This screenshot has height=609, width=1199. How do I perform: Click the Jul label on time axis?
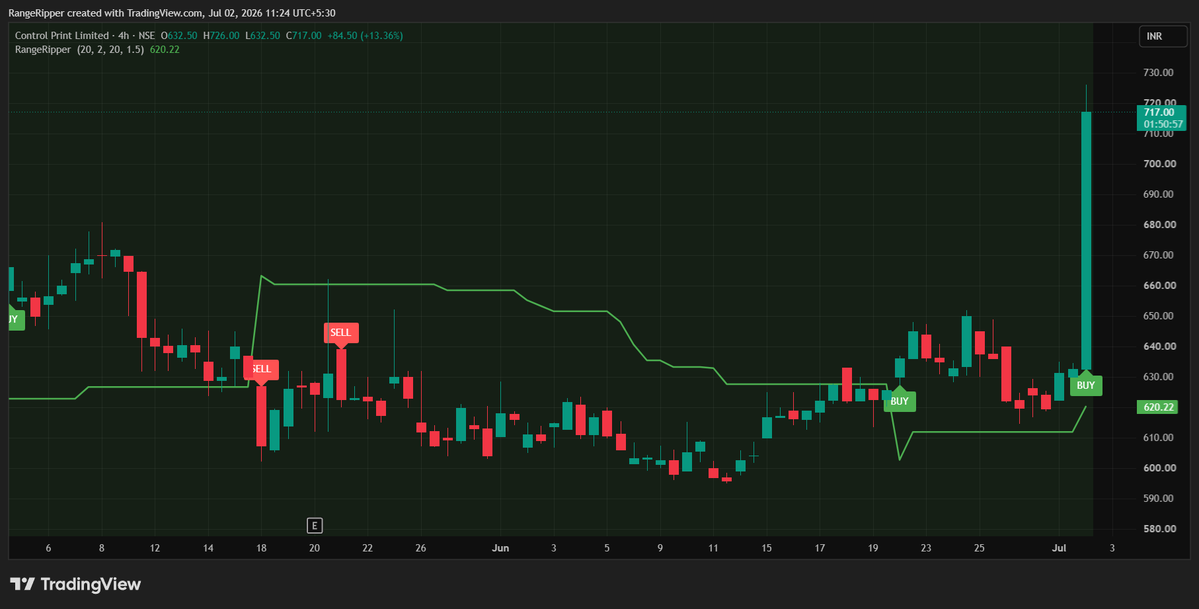click(x=1059, y=549)
